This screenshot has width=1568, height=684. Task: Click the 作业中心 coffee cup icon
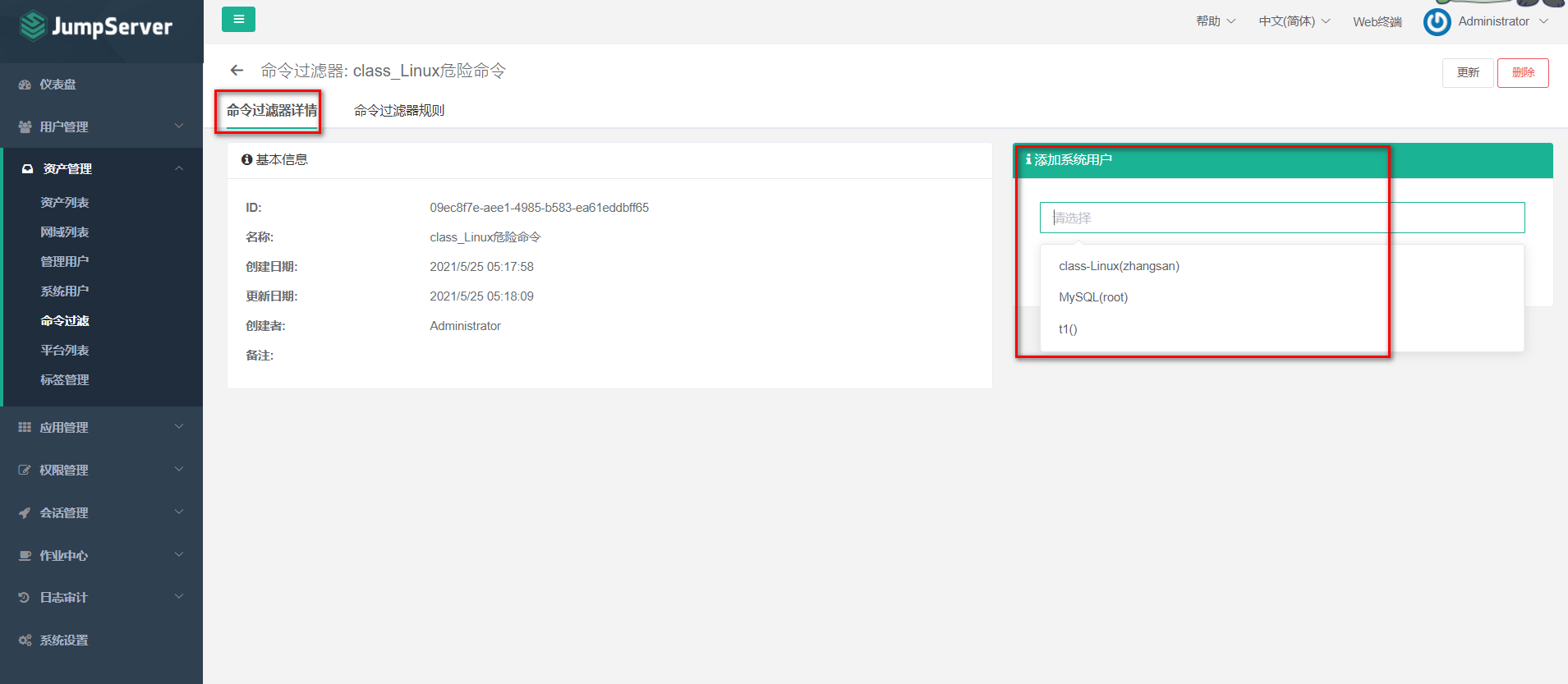click(25, 556)
